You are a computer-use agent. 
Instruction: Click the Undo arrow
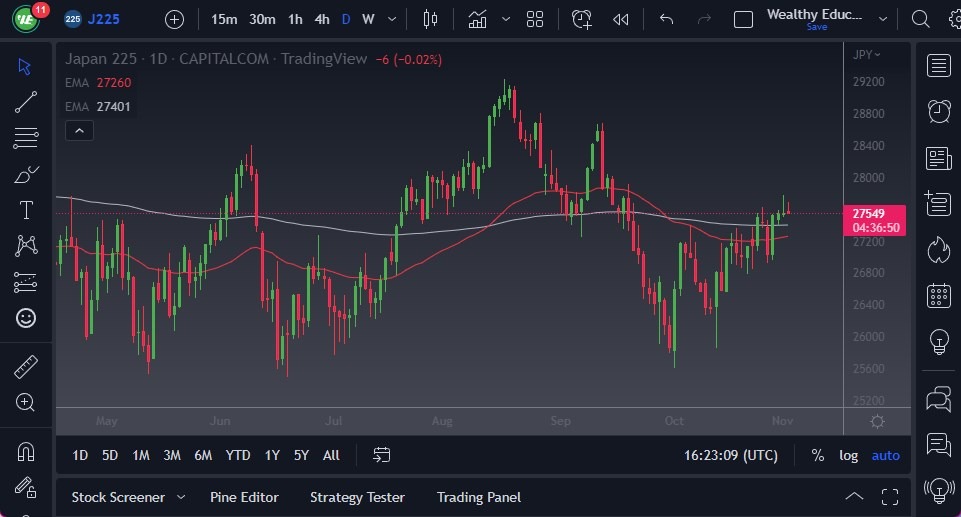click(667, 19)
